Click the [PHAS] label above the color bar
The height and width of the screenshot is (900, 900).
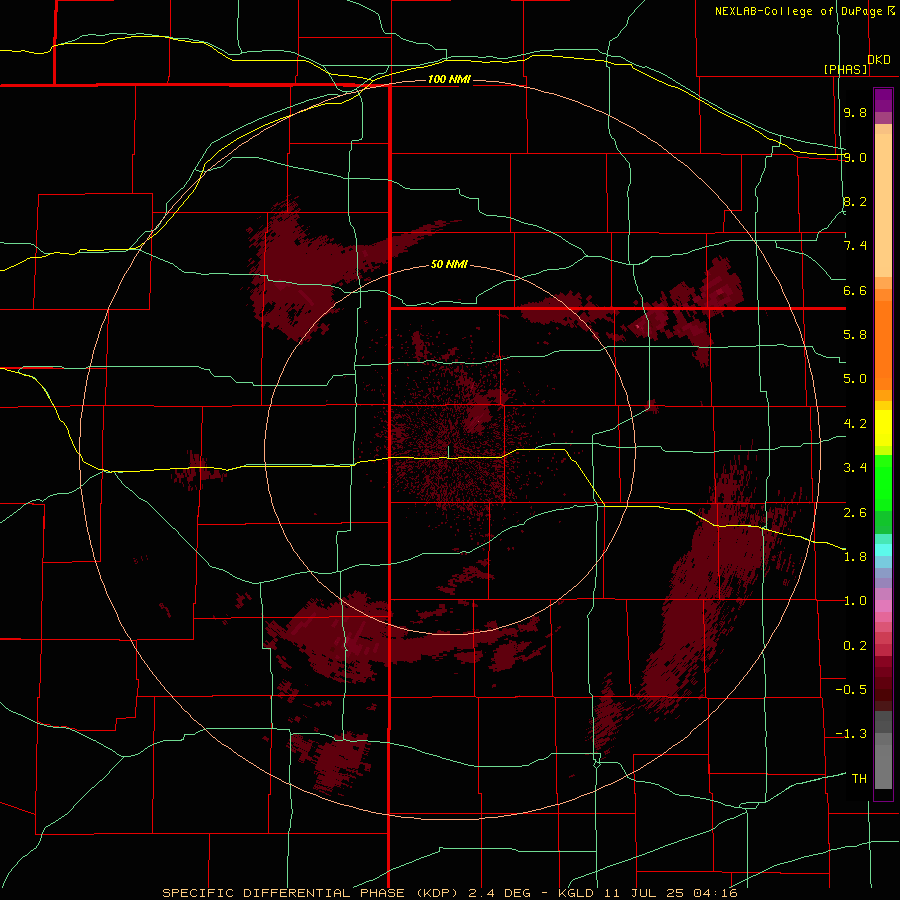(x=845, y=69)
